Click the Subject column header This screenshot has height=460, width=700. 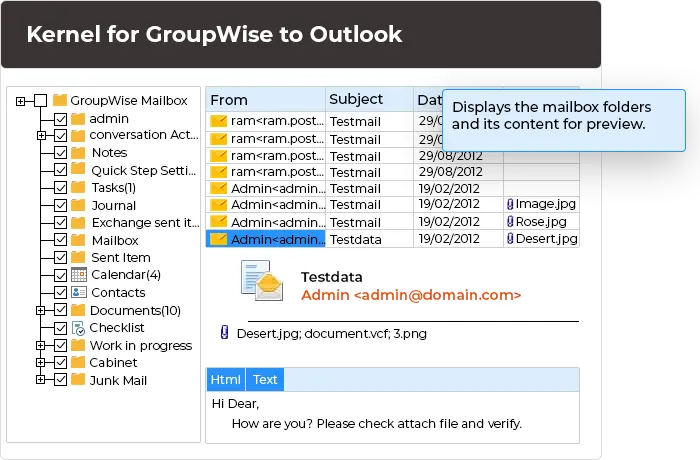369,99
